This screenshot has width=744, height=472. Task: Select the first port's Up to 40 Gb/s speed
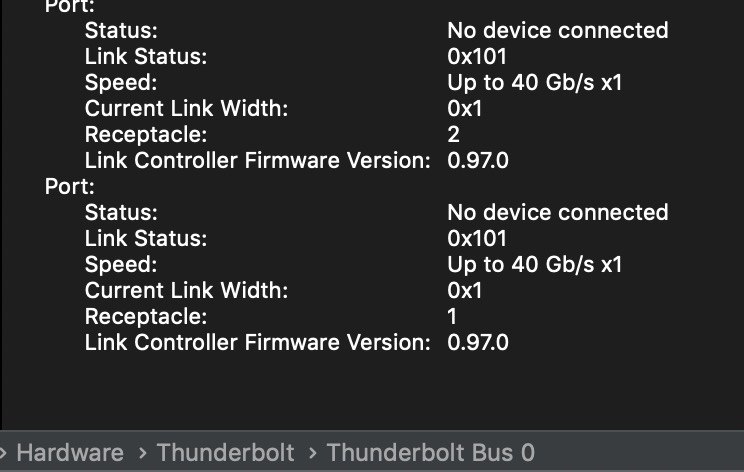pos(534,82)
